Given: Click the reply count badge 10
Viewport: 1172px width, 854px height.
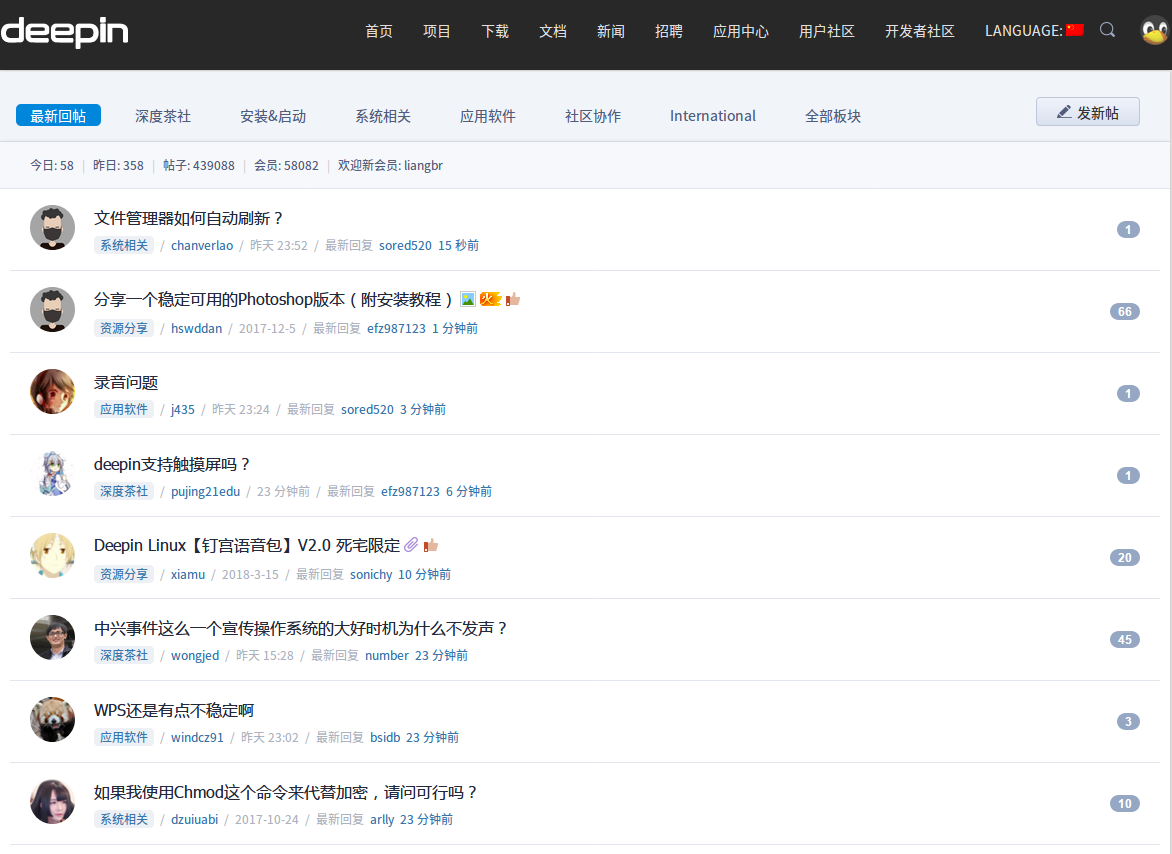Looking at the screenshot, I should (x=1125, y=804).
